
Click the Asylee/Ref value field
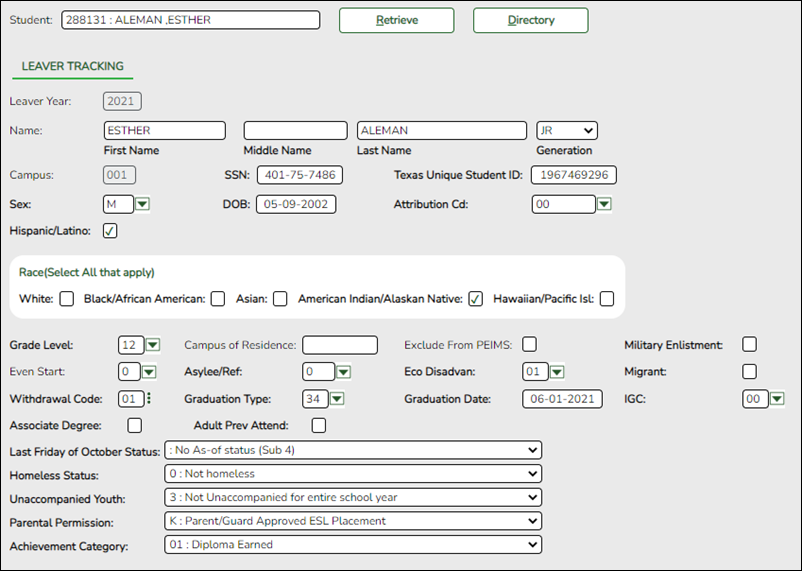click(x=318, y=372)
